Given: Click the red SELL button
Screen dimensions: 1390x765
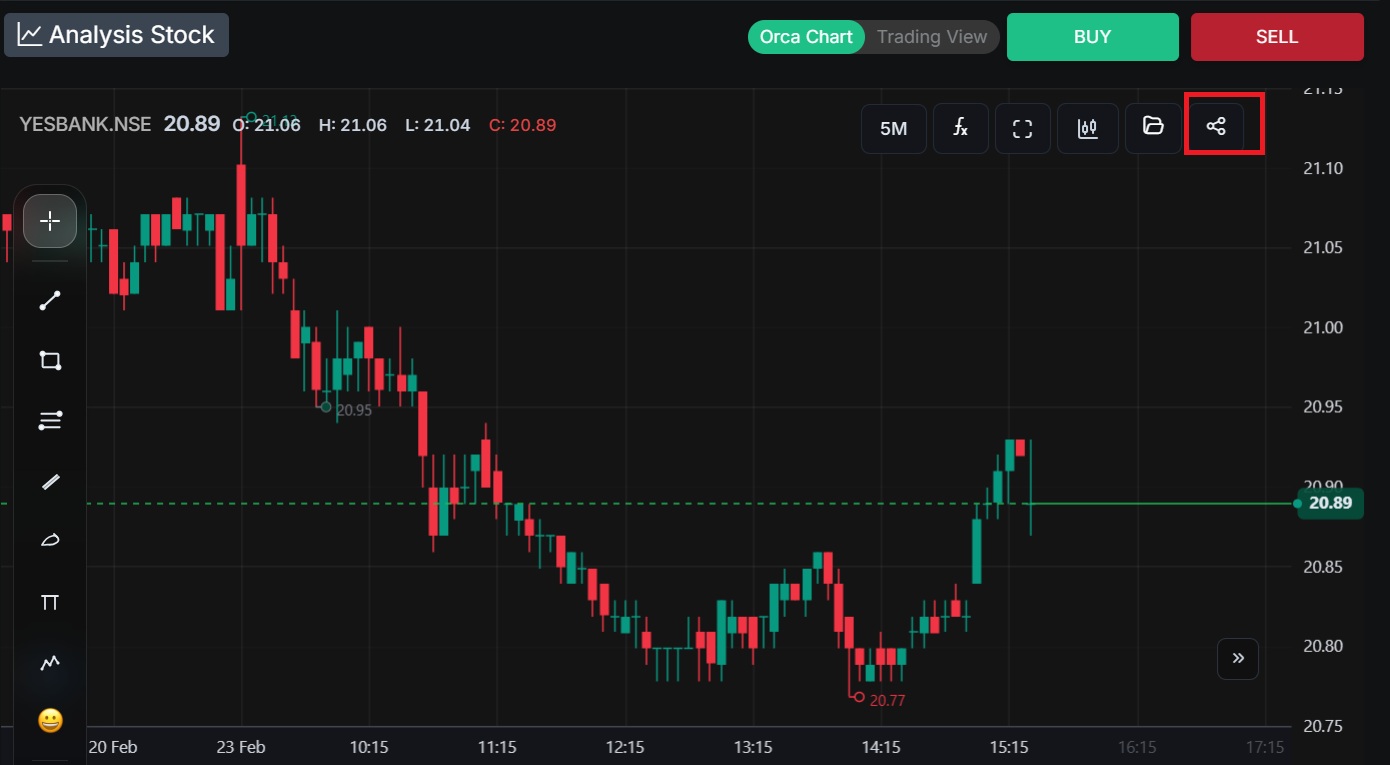Looking at the screenshot, I should click(1276, 37).
